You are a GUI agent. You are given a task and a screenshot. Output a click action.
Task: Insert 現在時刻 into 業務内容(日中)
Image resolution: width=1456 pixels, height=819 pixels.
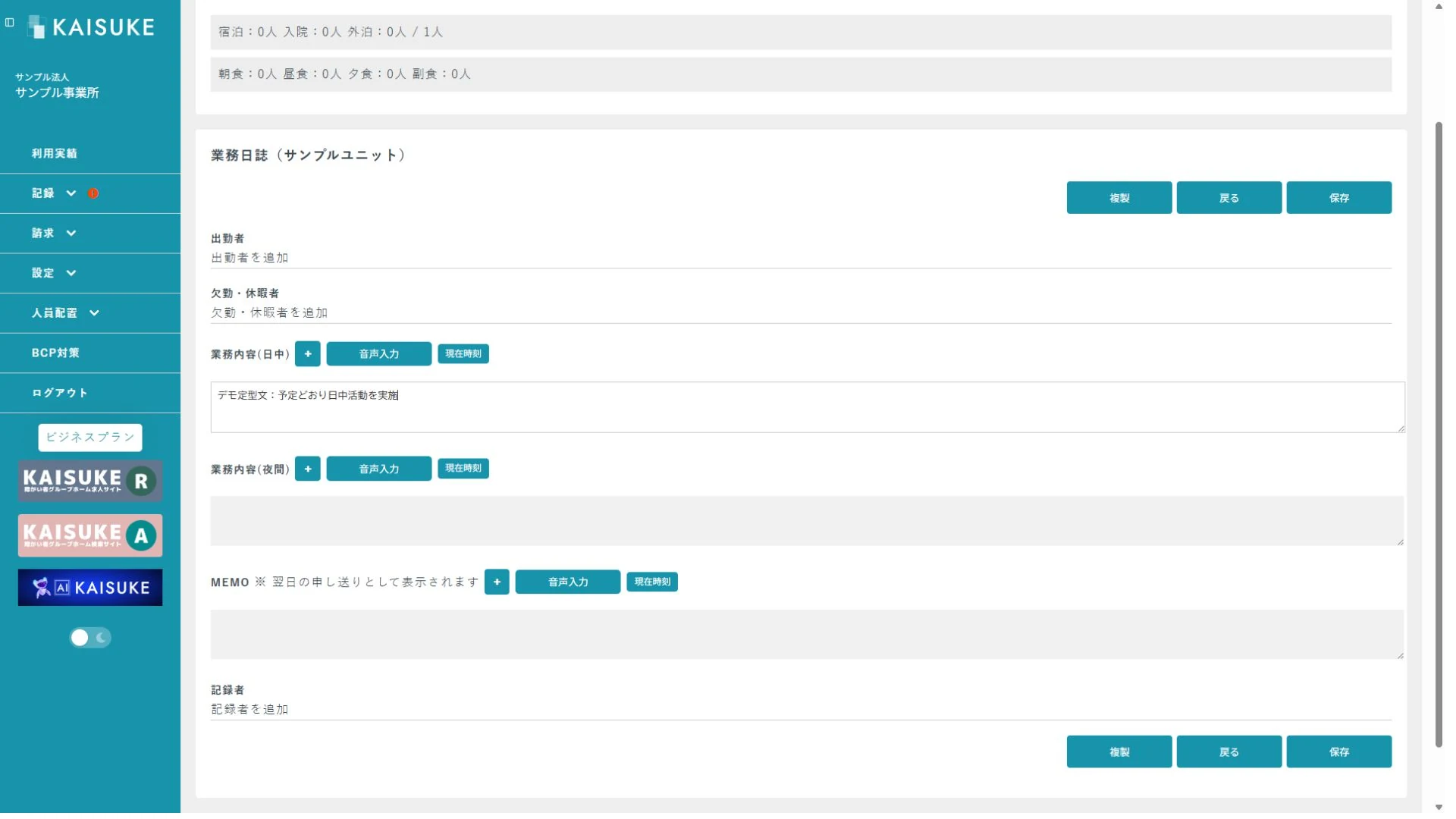point(463,354)
